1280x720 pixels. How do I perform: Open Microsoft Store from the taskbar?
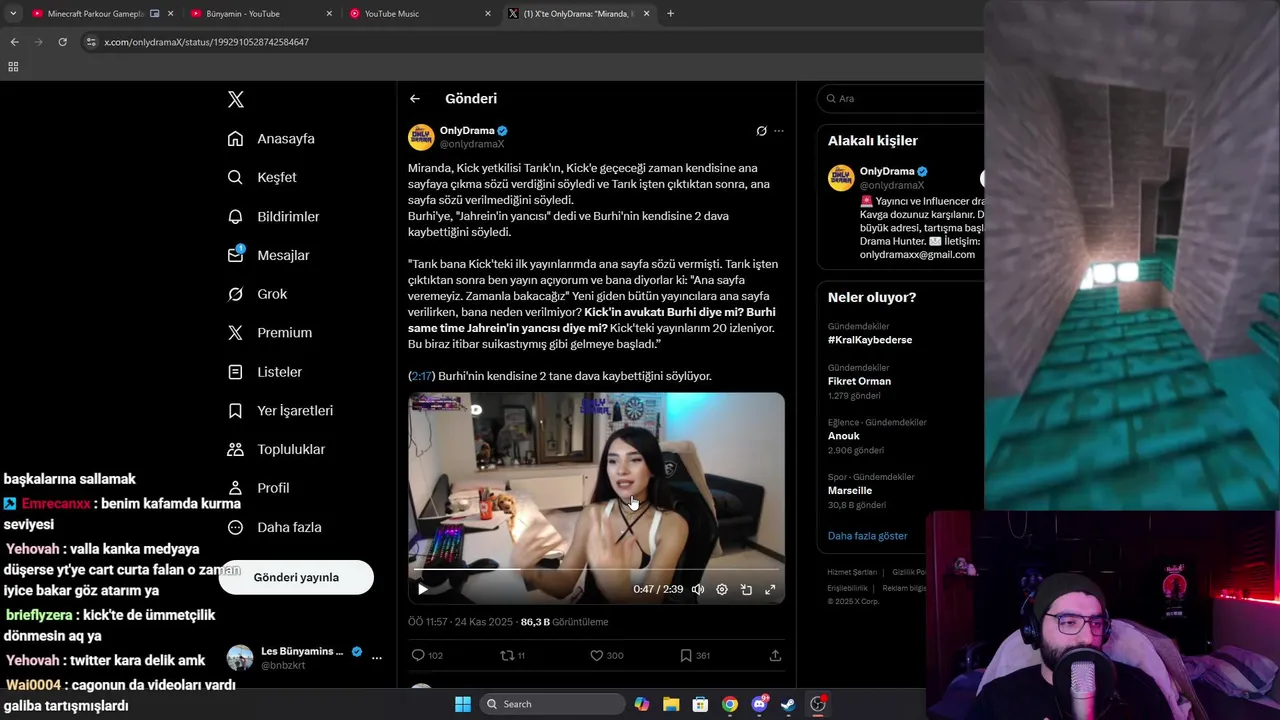click(700, 704)
